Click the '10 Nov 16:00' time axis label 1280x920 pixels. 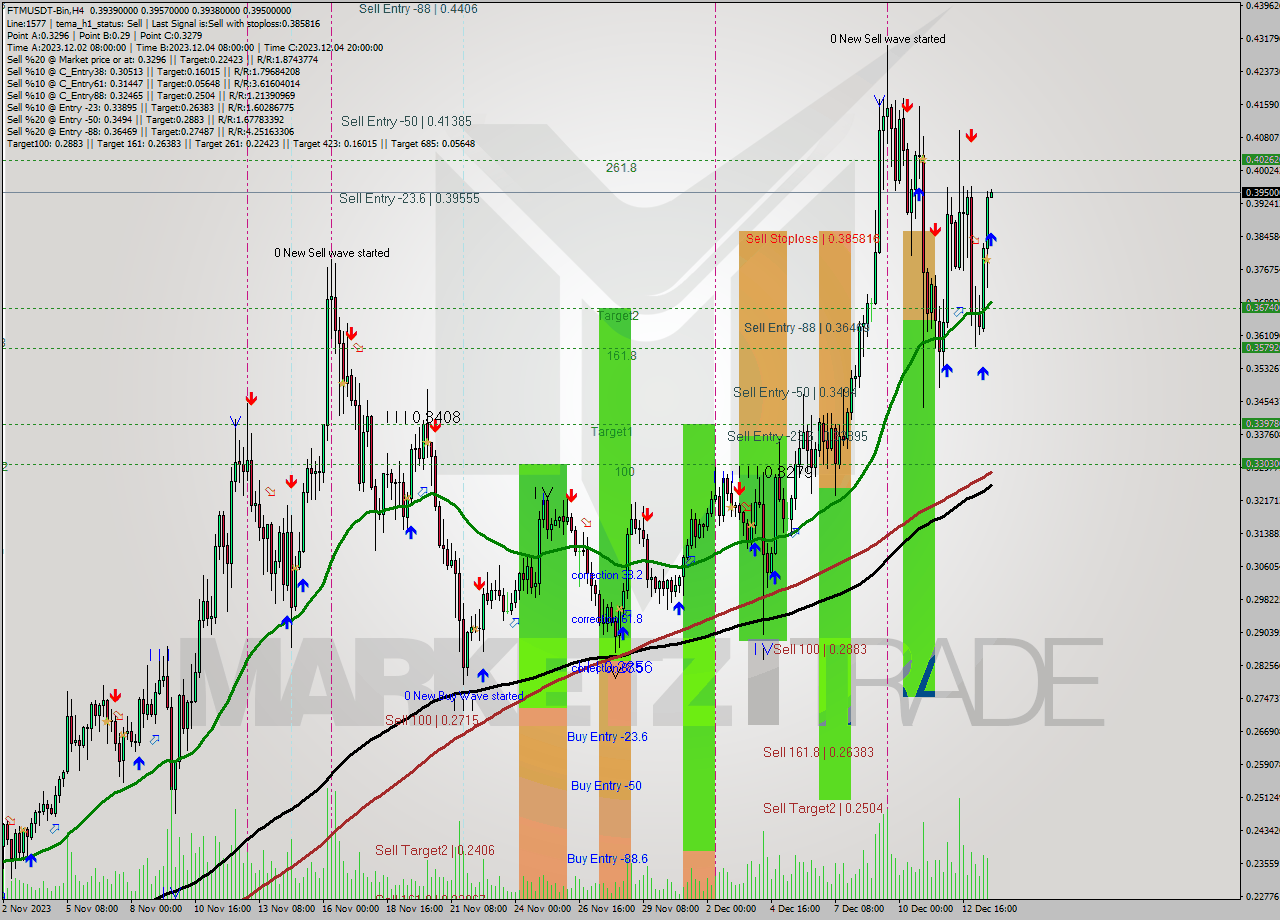tap(225, 909)
